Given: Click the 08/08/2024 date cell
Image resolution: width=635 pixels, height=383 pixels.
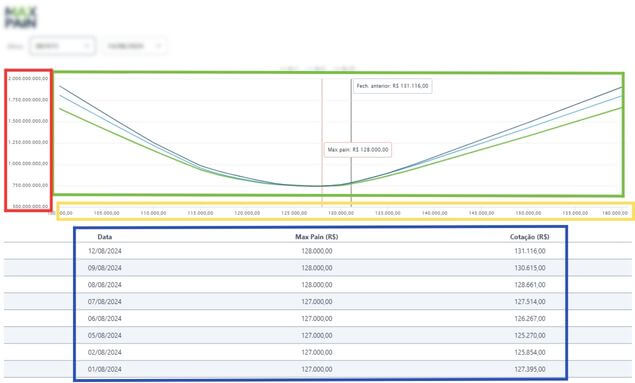Looking at the screenshot, I should 104,285.
